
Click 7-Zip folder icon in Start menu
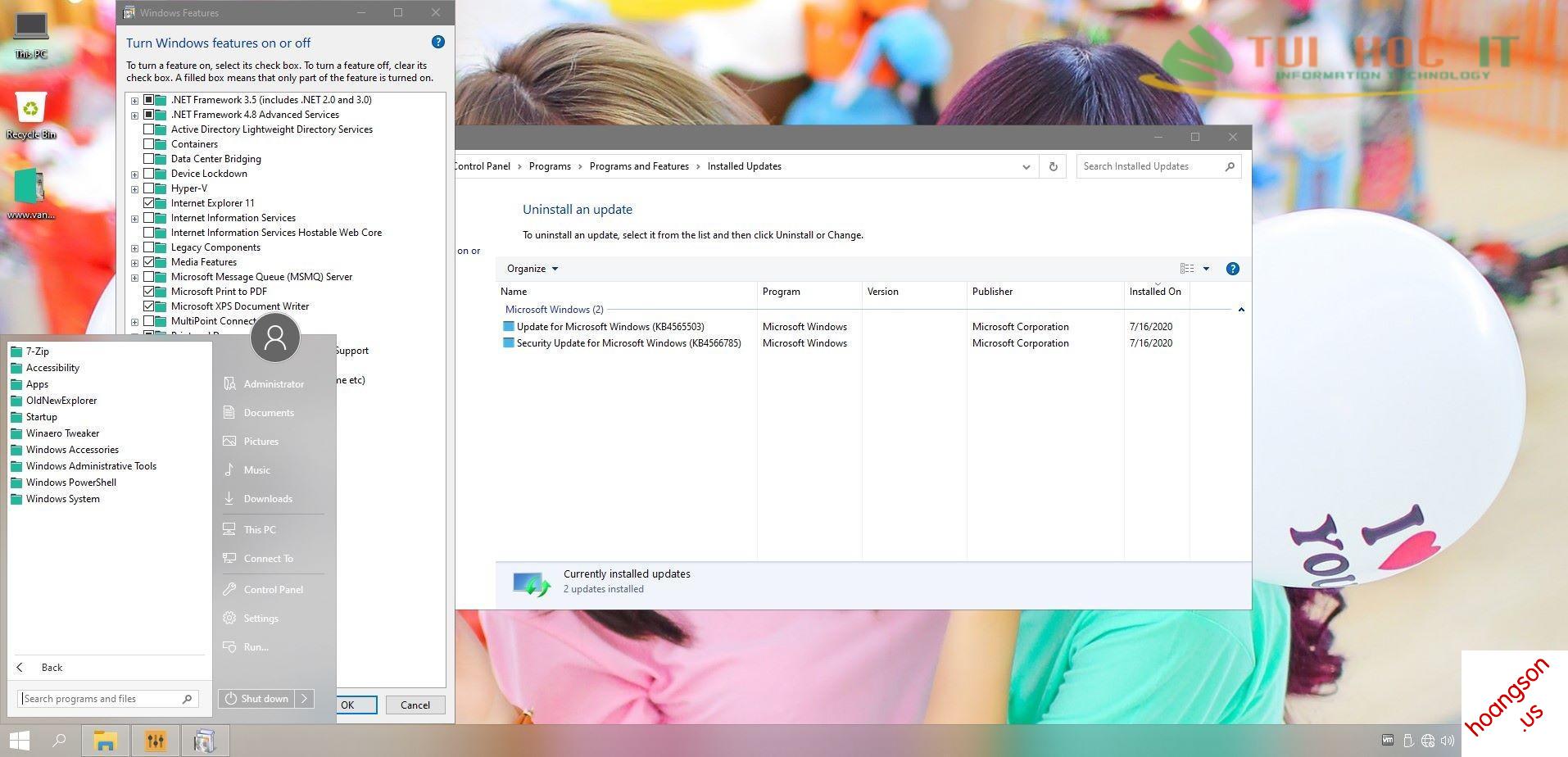coord(16,351)
